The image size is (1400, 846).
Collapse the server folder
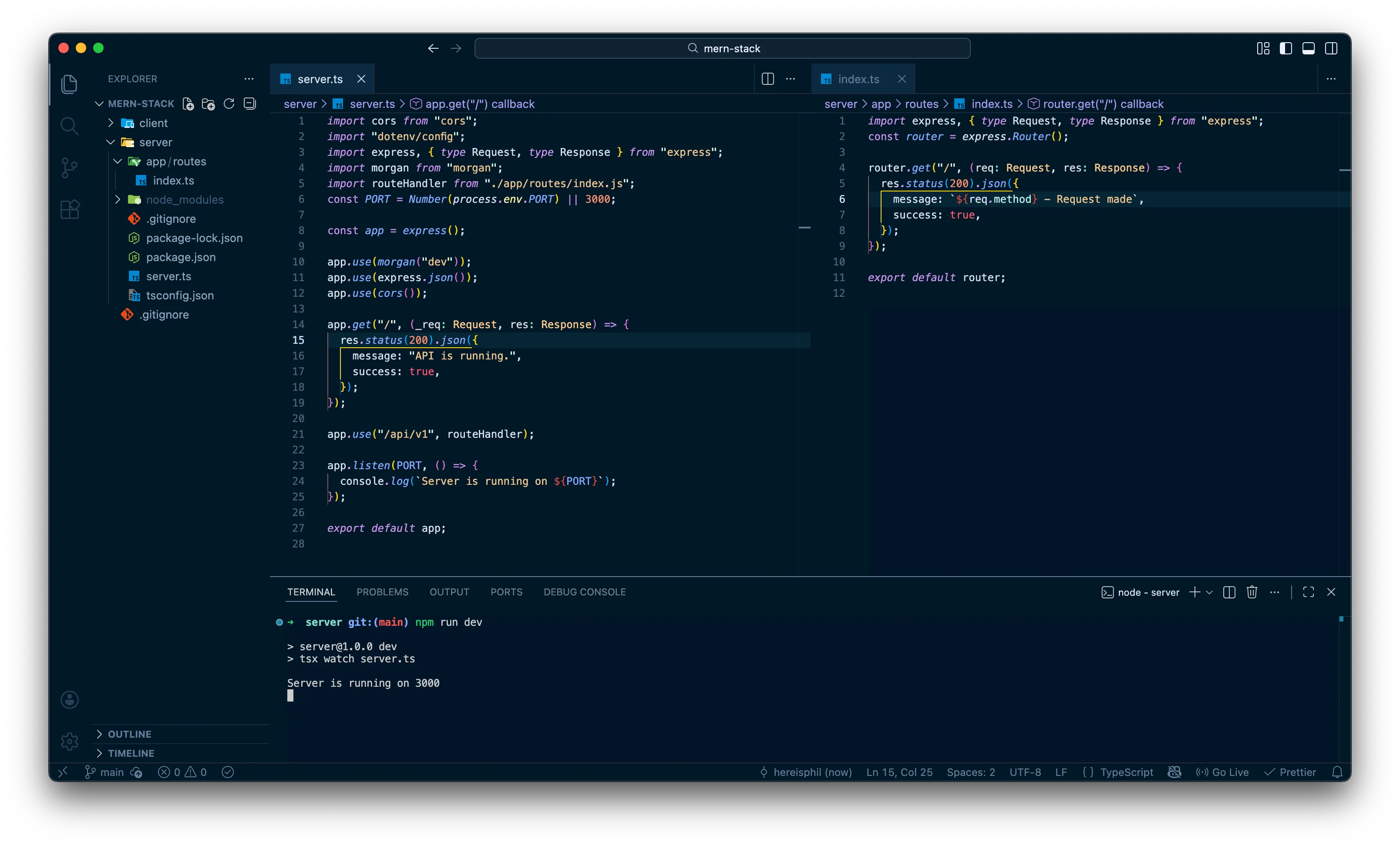tap(111, 142)
